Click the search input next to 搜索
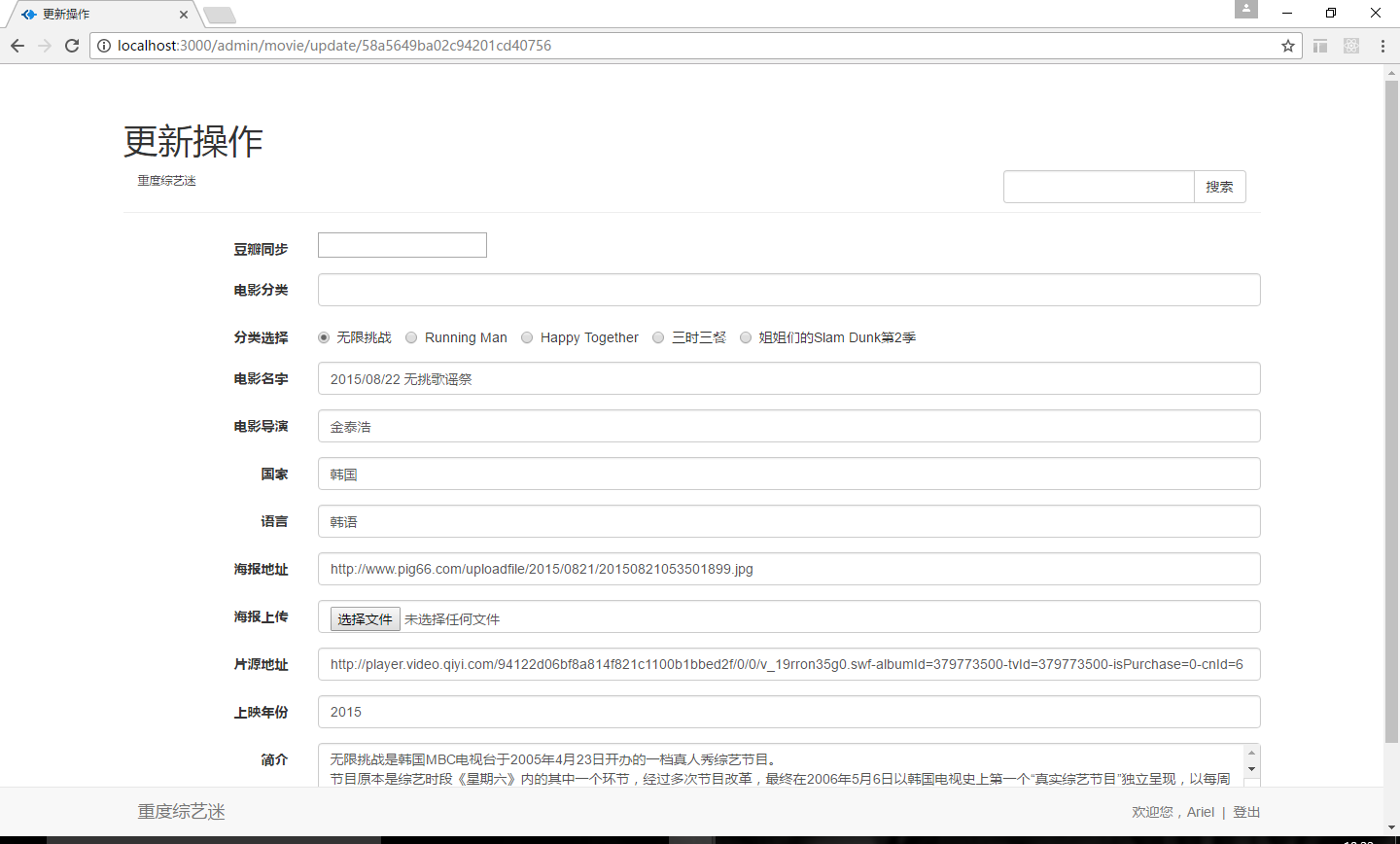Image resolution: width=1400 pixels, height=844 pixels. [1099, 187]
